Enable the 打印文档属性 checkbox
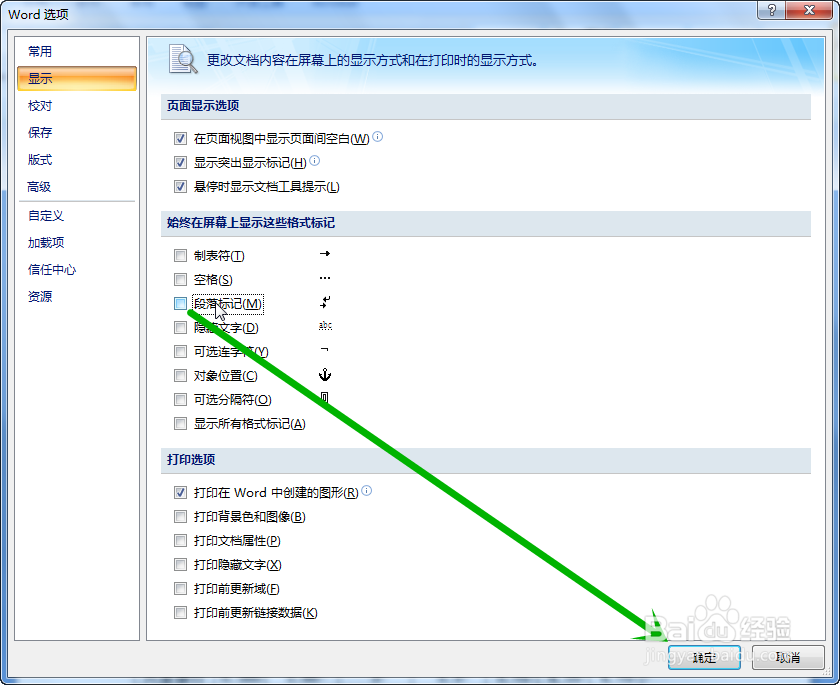 pos(180,541)
